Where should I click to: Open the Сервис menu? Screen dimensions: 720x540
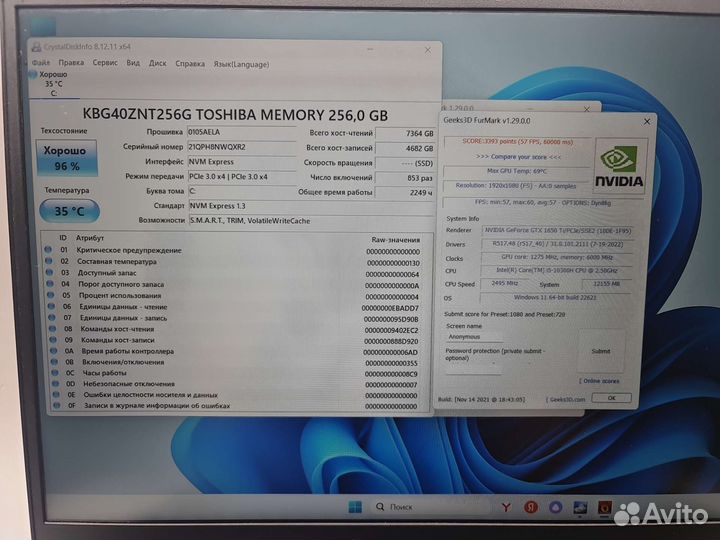coord(105,62)
